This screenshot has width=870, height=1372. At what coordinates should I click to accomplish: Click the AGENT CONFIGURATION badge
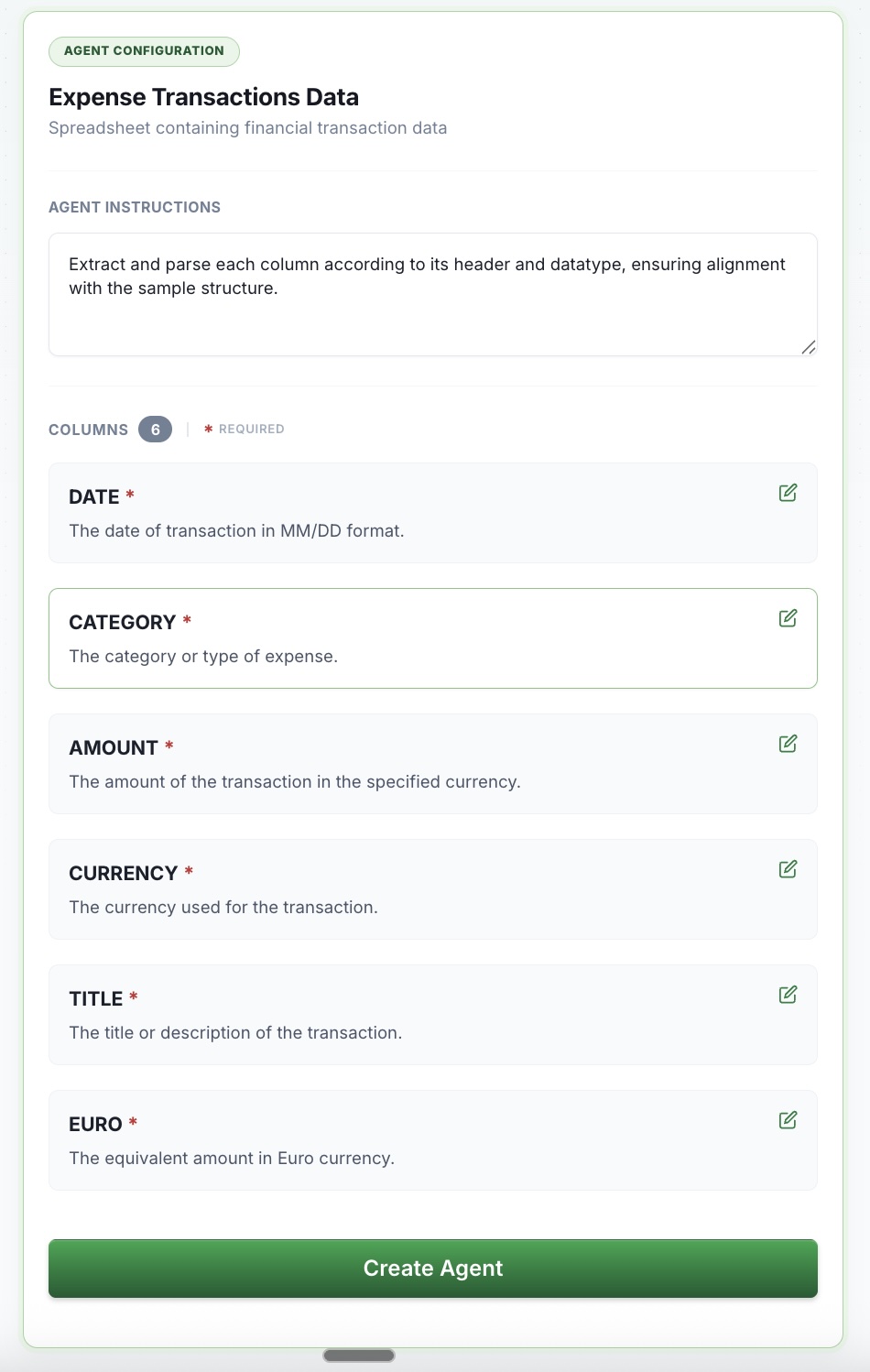tap(144, 51)
